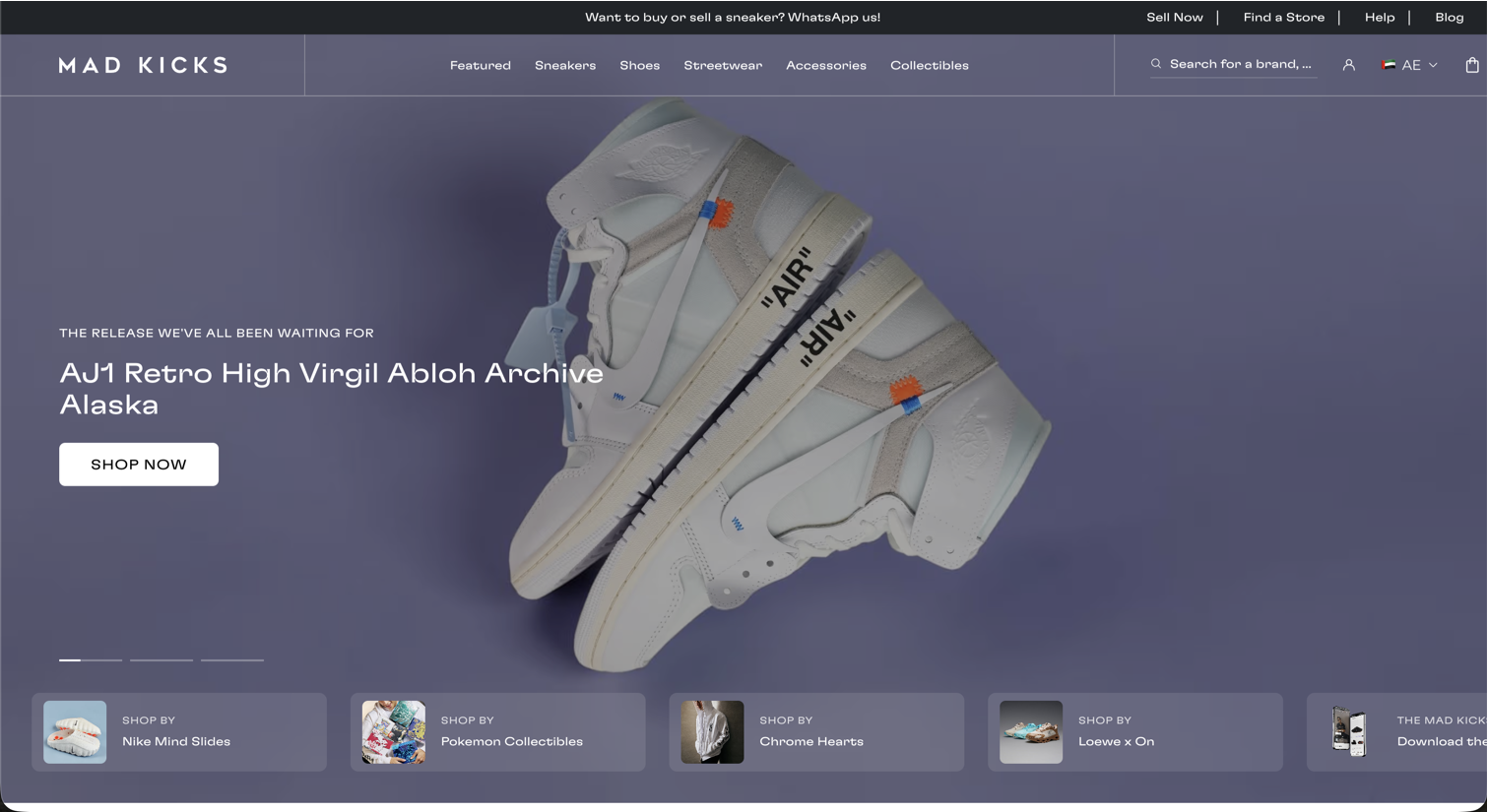Click the WhatsApp us announcement text
Image resolution: width=1488 pixels, height=812 pixels.
(x=733, y=18)
